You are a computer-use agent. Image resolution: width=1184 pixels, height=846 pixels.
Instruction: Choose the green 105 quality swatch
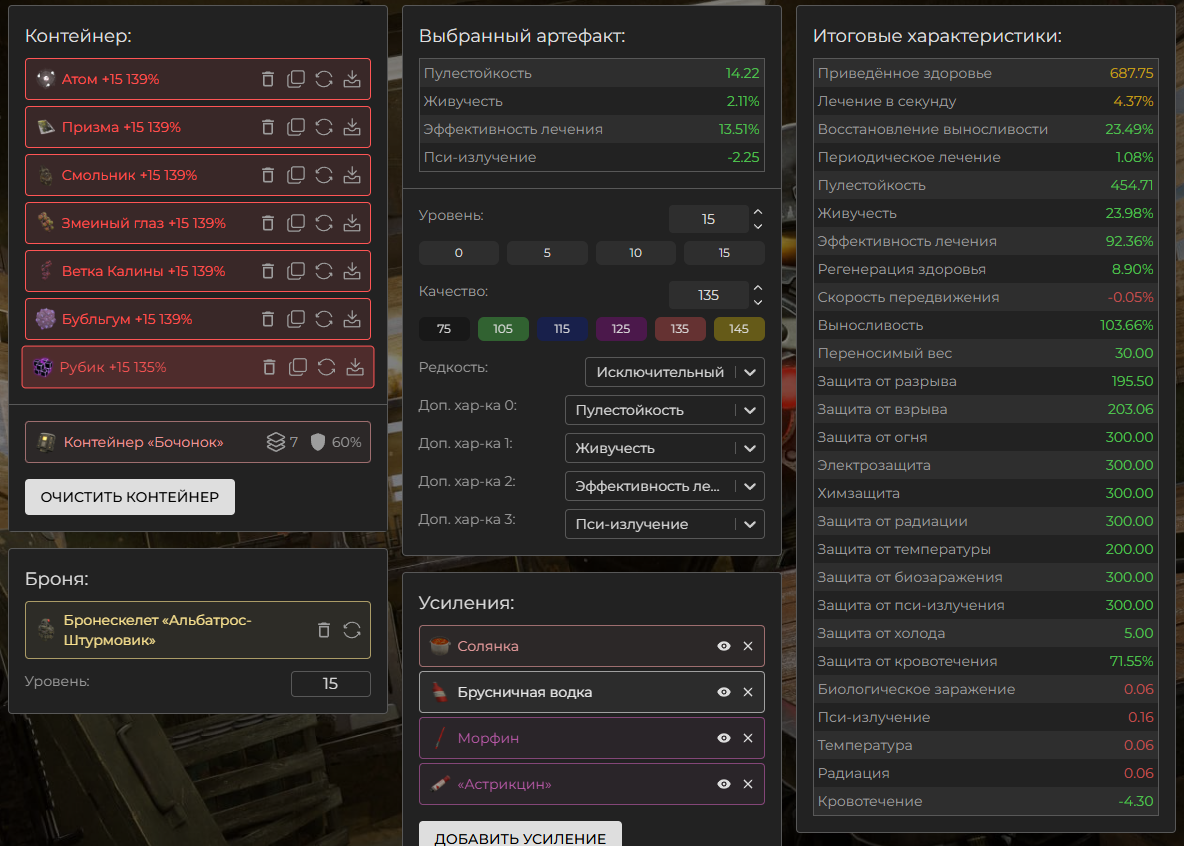point(502,329)
